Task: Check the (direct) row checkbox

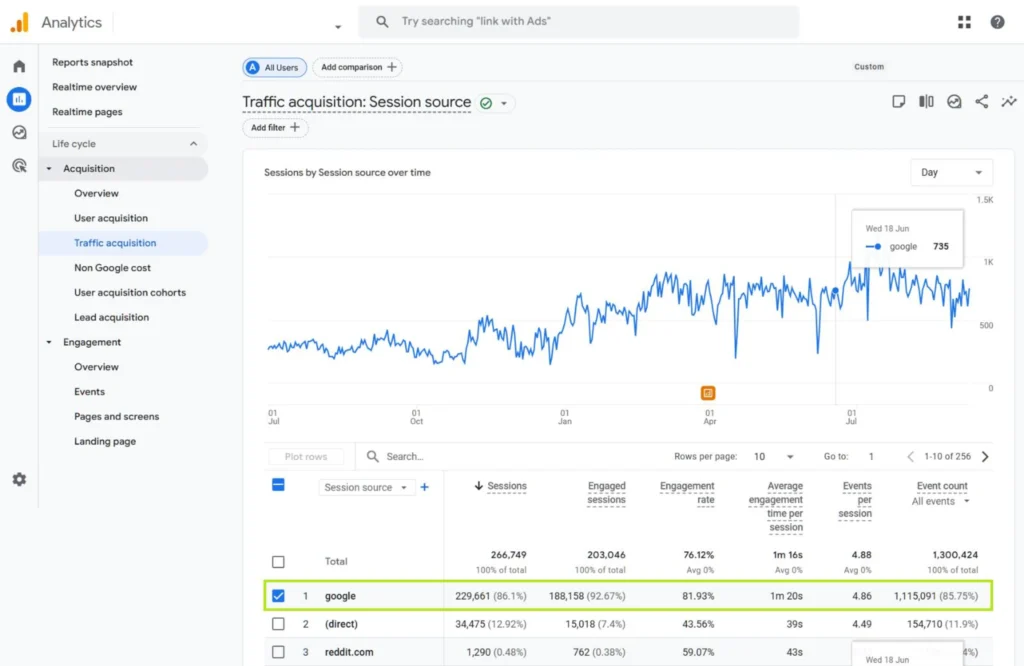Action: point(278,624)
